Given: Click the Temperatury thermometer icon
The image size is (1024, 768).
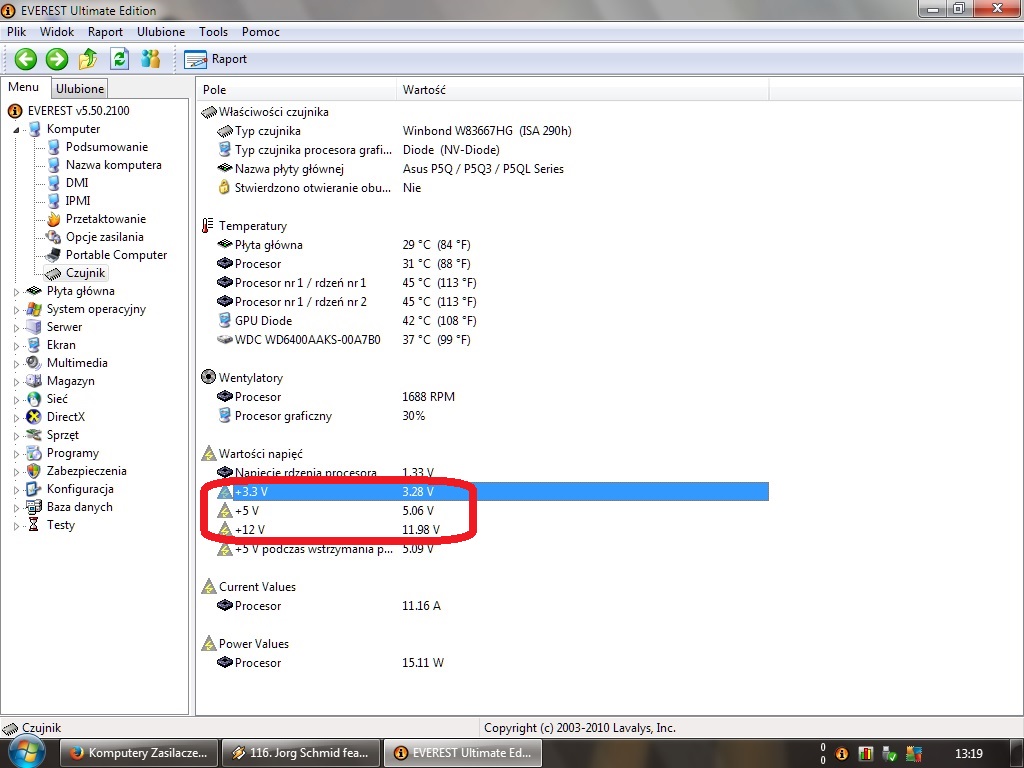Looking at the screenshot, I should (x=208, y=226).
